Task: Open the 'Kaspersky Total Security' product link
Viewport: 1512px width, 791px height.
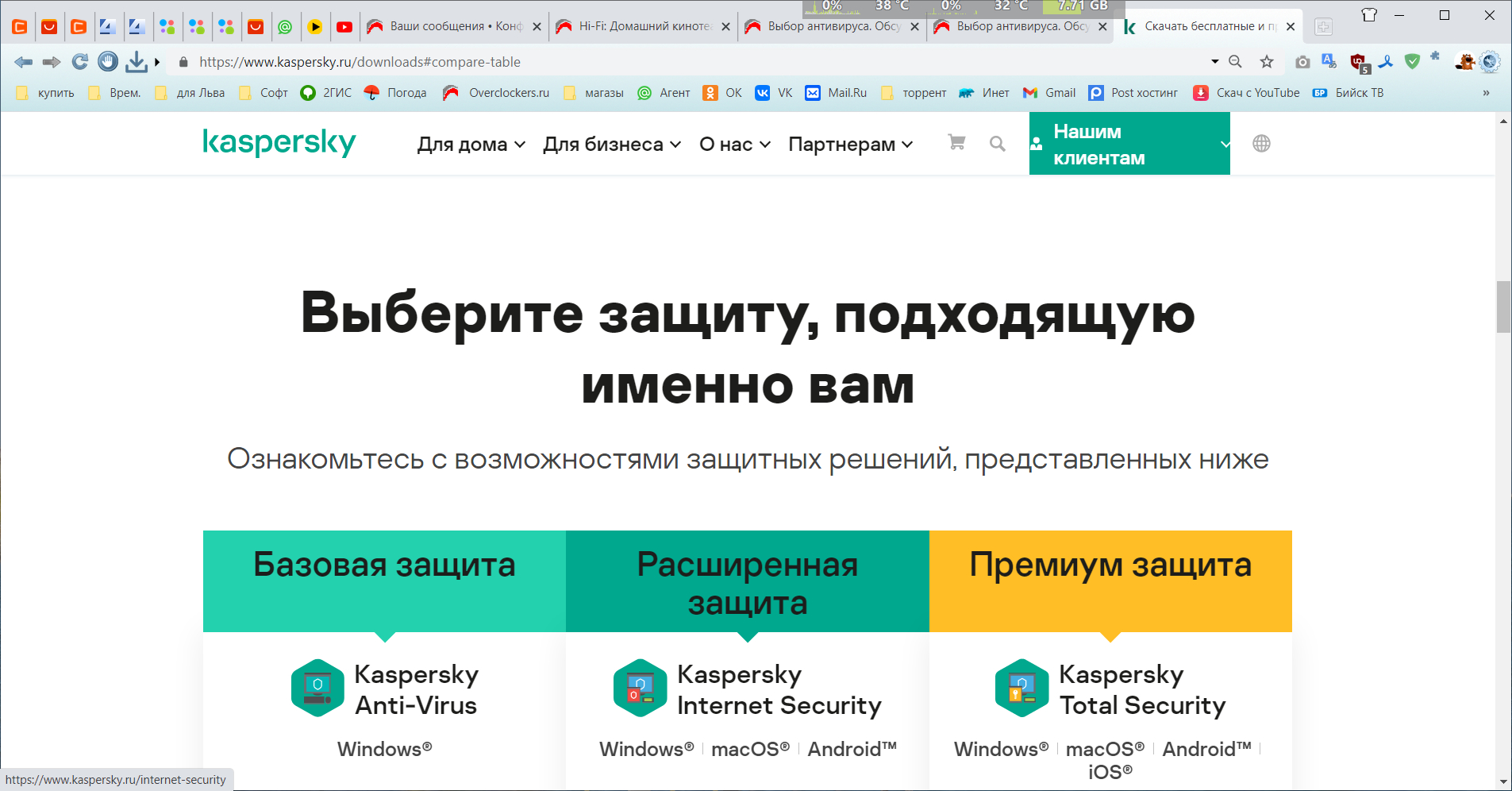Action: (1143, 689)
